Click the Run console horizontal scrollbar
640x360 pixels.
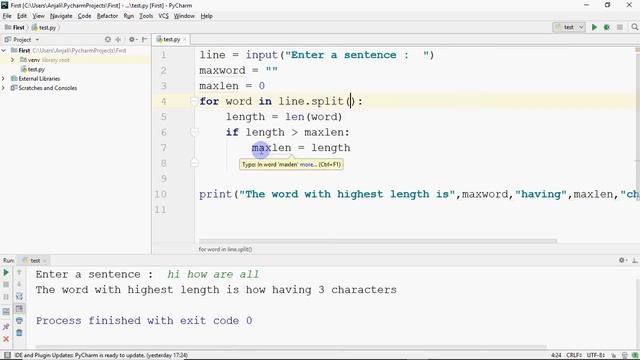pyautogui.click(x=291, y=347)
